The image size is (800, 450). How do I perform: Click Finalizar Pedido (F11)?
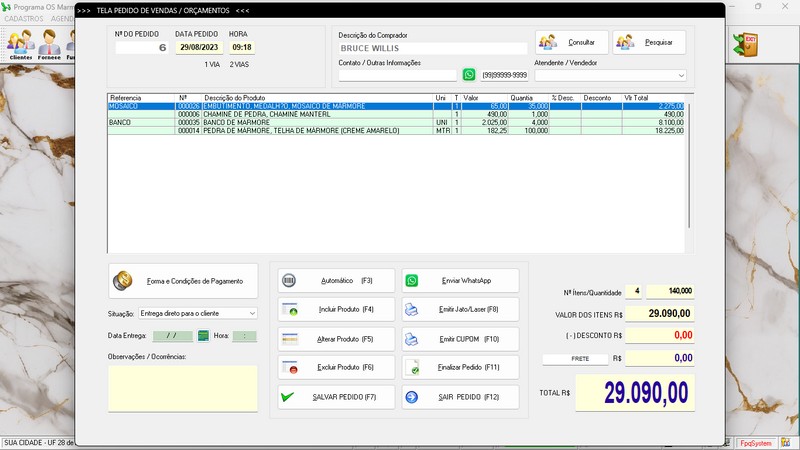point(461,368)
